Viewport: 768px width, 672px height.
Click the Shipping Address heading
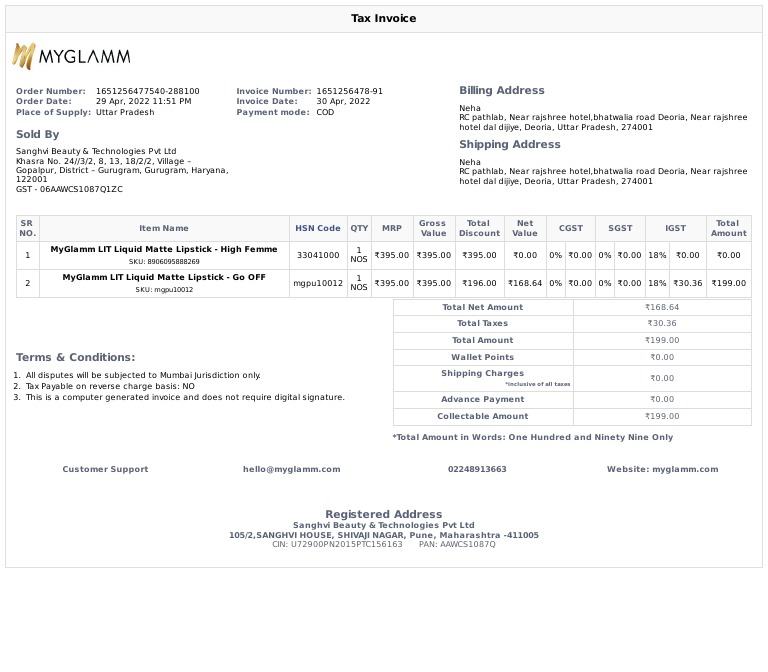[509, 144]
